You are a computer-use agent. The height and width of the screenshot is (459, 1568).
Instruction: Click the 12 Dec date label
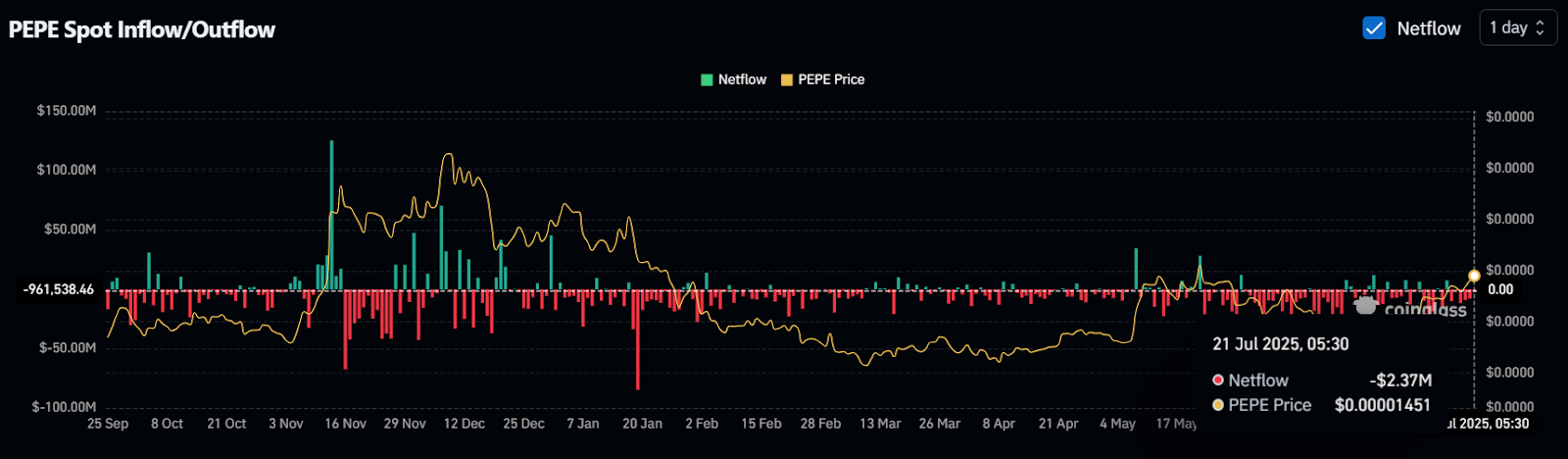point(465,424)
